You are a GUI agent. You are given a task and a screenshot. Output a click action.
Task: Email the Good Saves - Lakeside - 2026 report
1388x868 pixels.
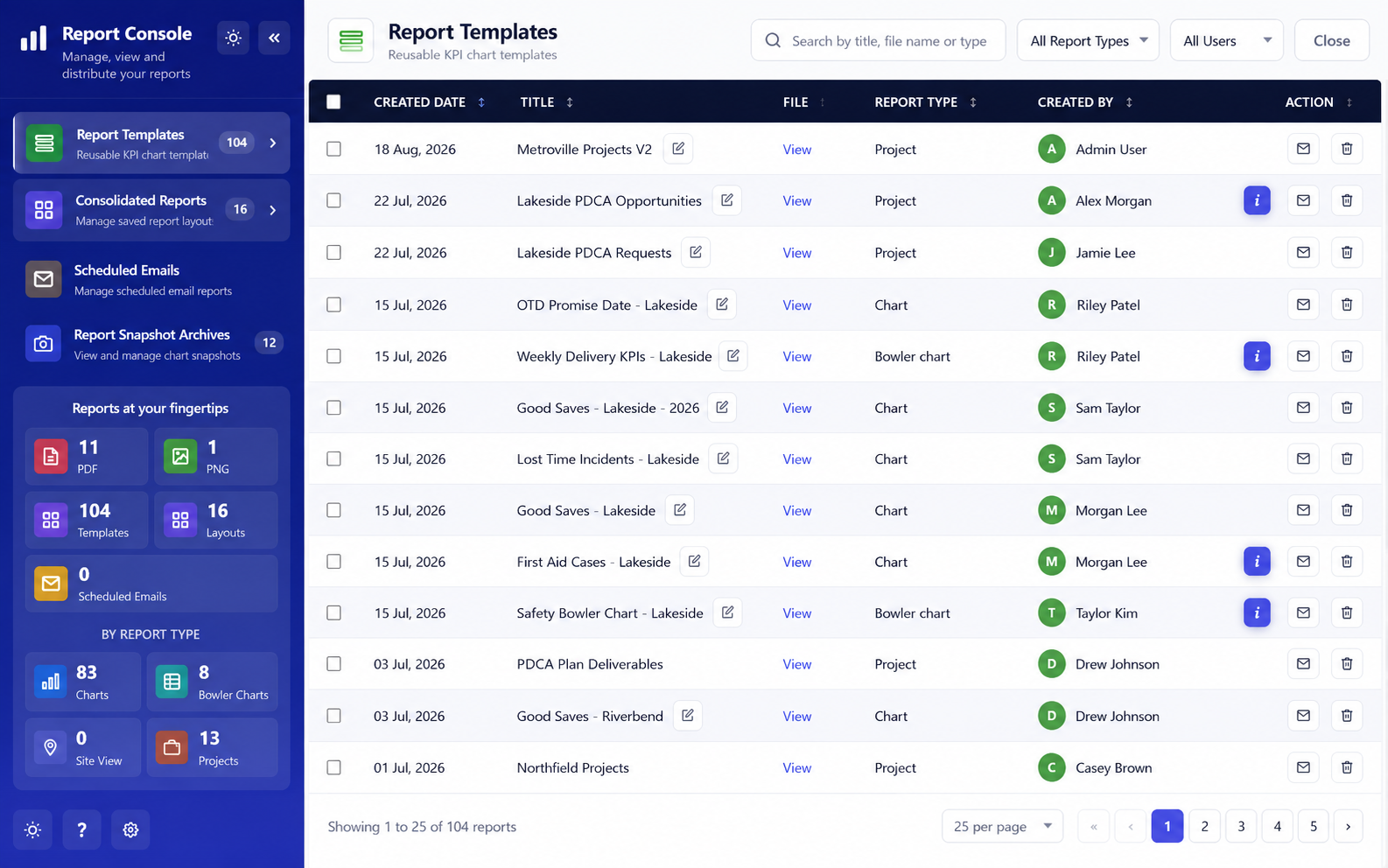click(1303, 408)
